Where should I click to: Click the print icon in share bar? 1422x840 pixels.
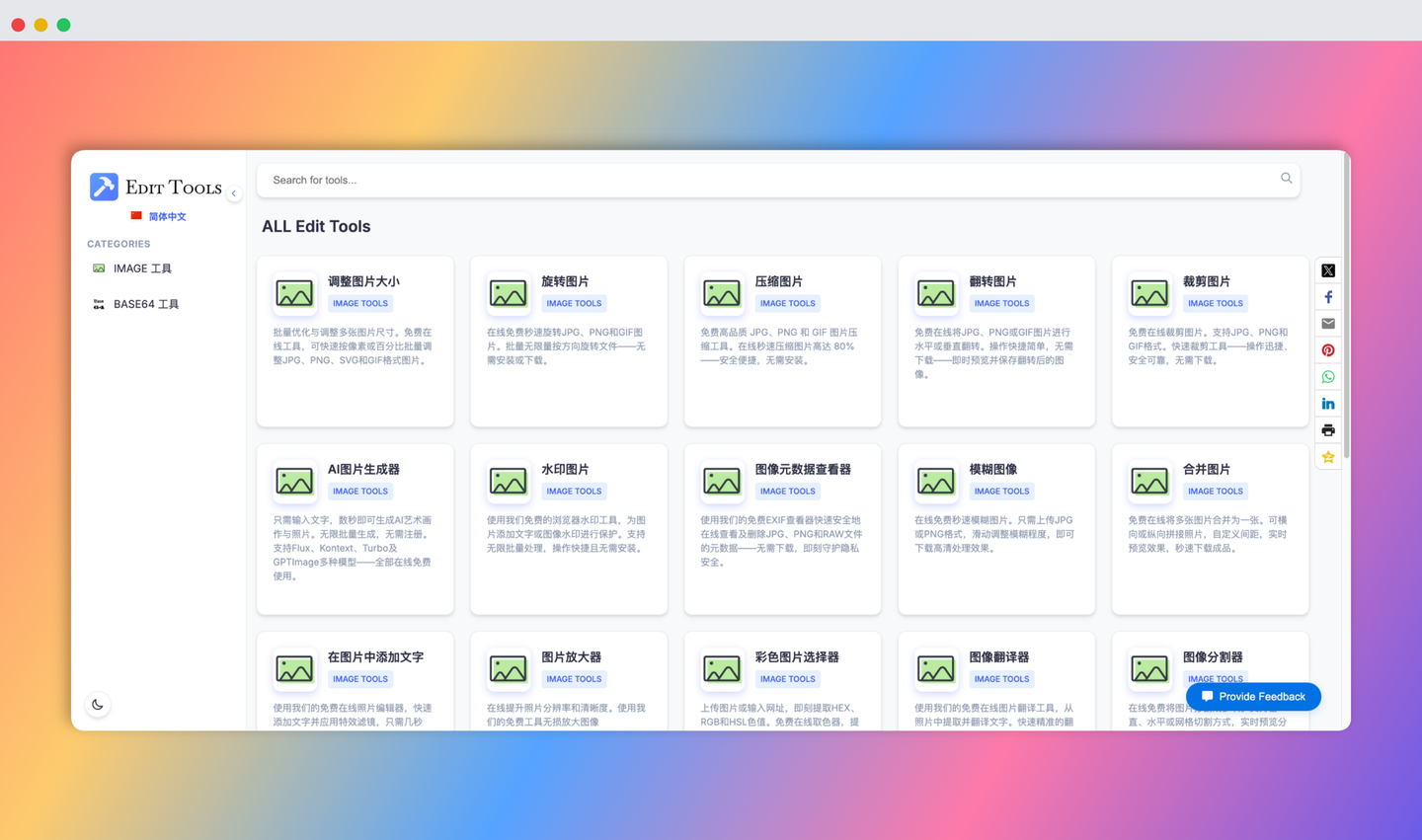coord(1328,430)
